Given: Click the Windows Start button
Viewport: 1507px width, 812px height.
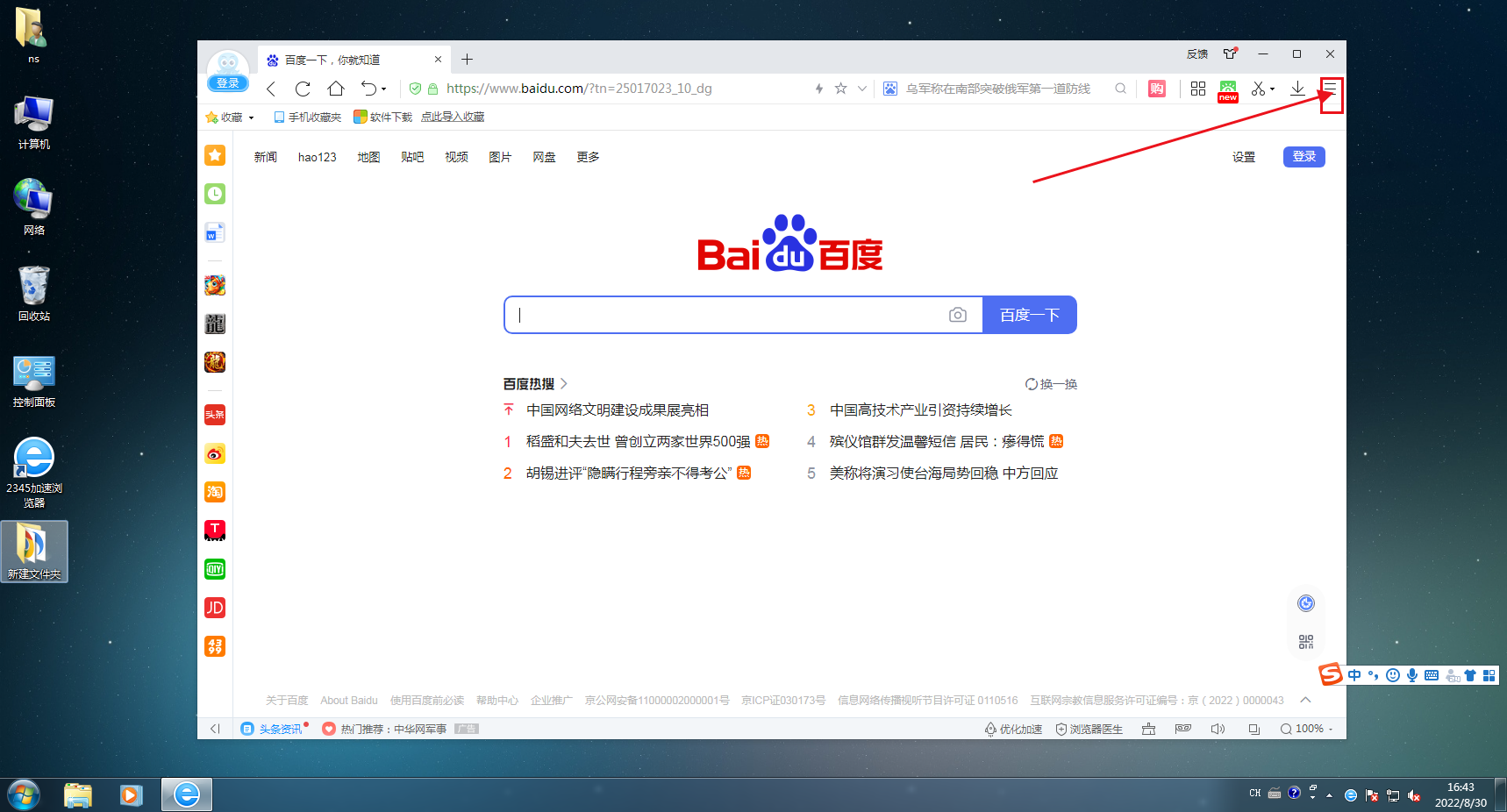Looking at the screenshot, I should click(x=24, y=795).
